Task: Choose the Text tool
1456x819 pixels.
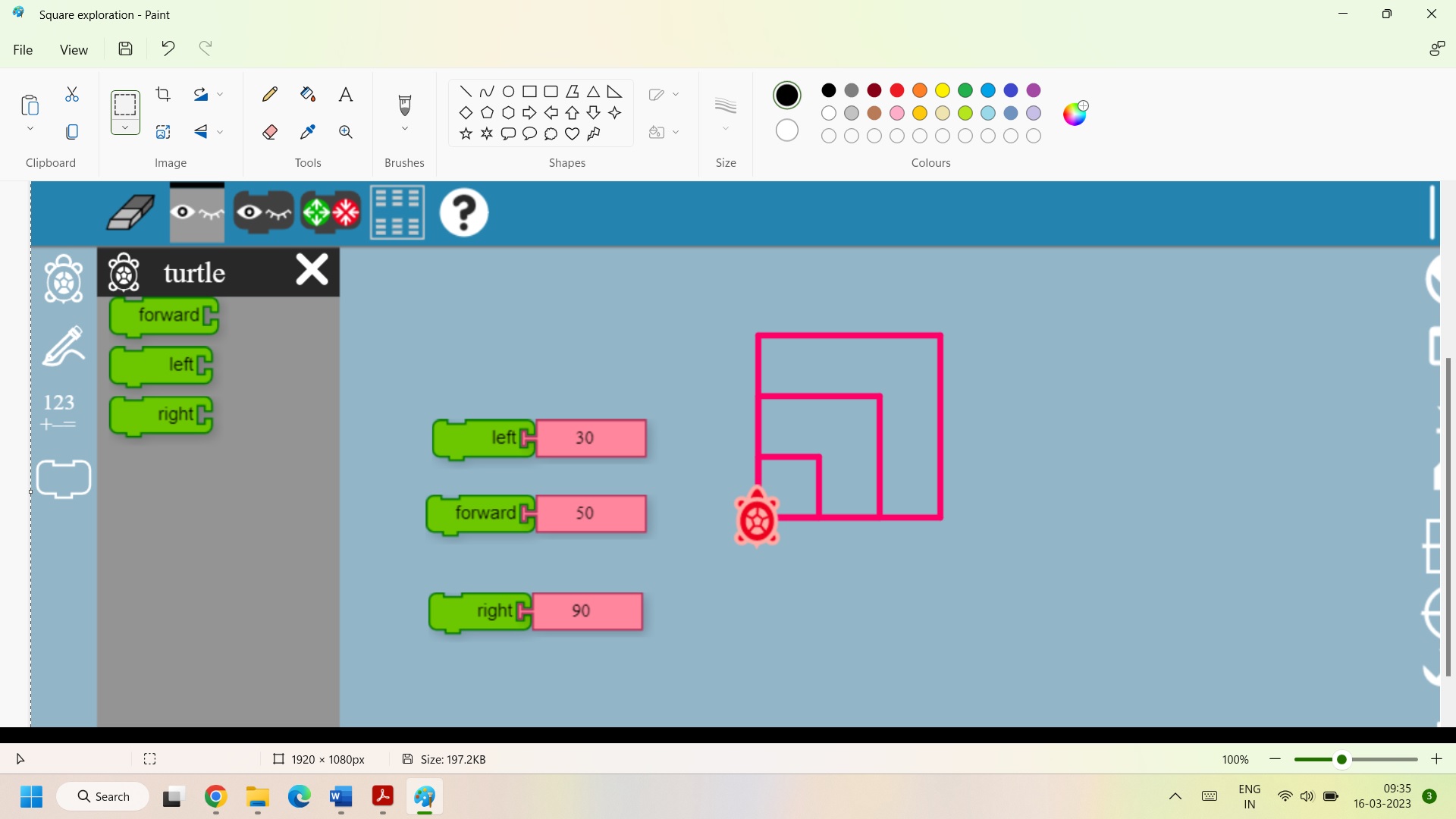Action: [346, 94]
